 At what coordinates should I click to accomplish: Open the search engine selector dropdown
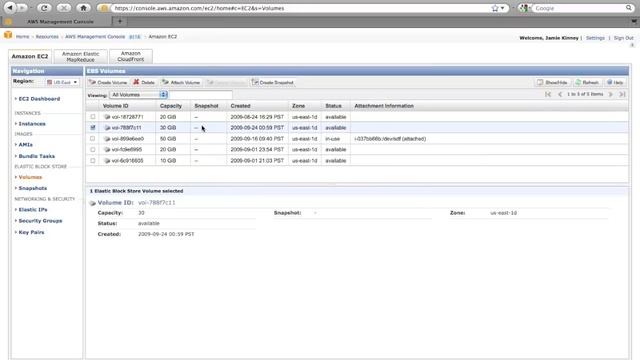tap(525, 8)
